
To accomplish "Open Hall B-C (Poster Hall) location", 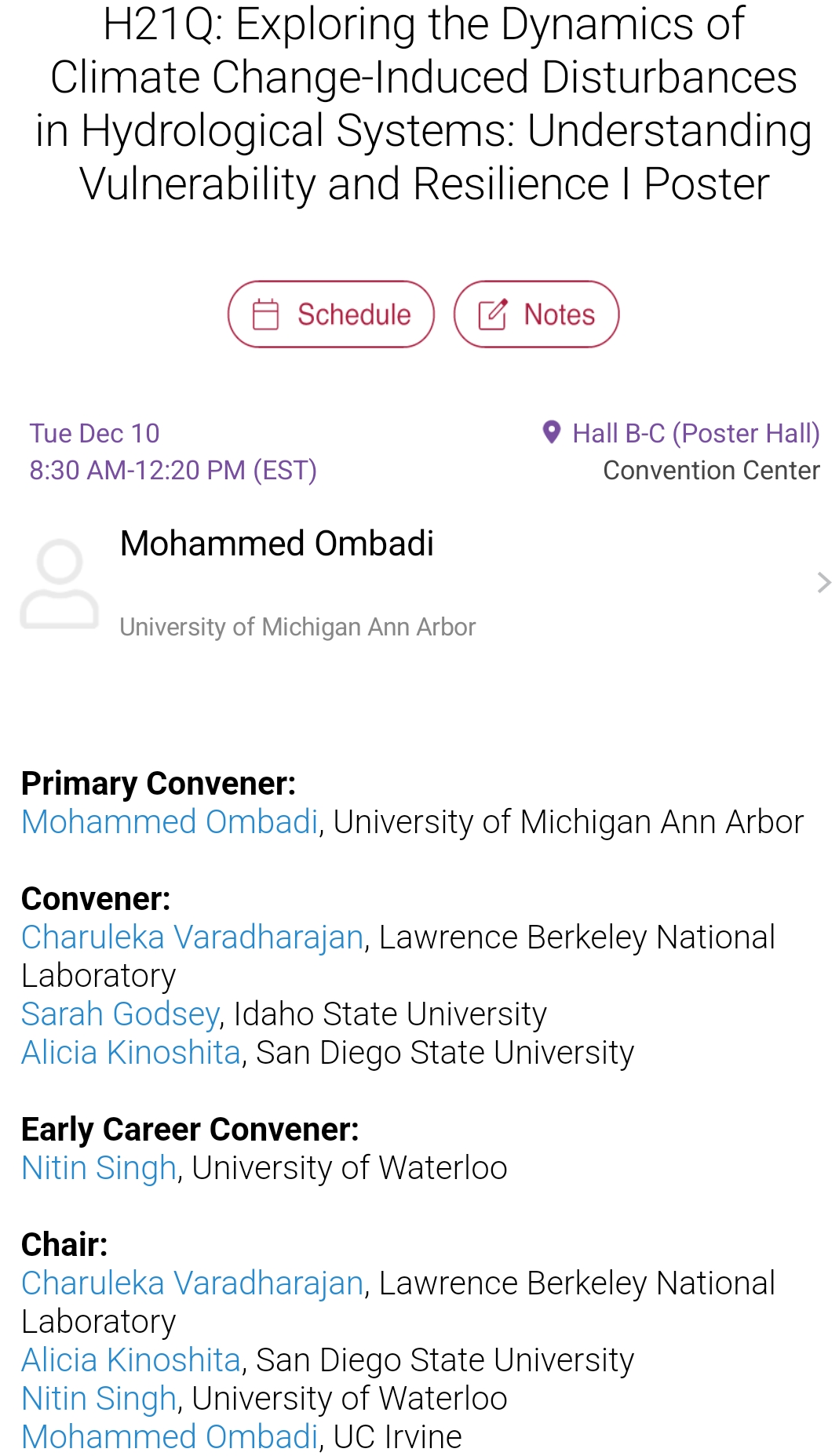I will click(695, 433).
